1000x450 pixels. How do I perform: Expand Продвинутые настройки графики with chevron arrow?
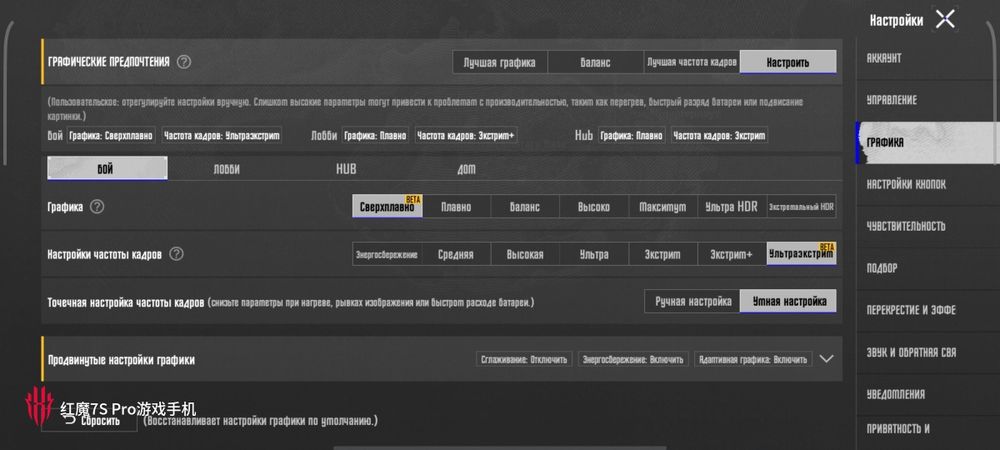827,359
